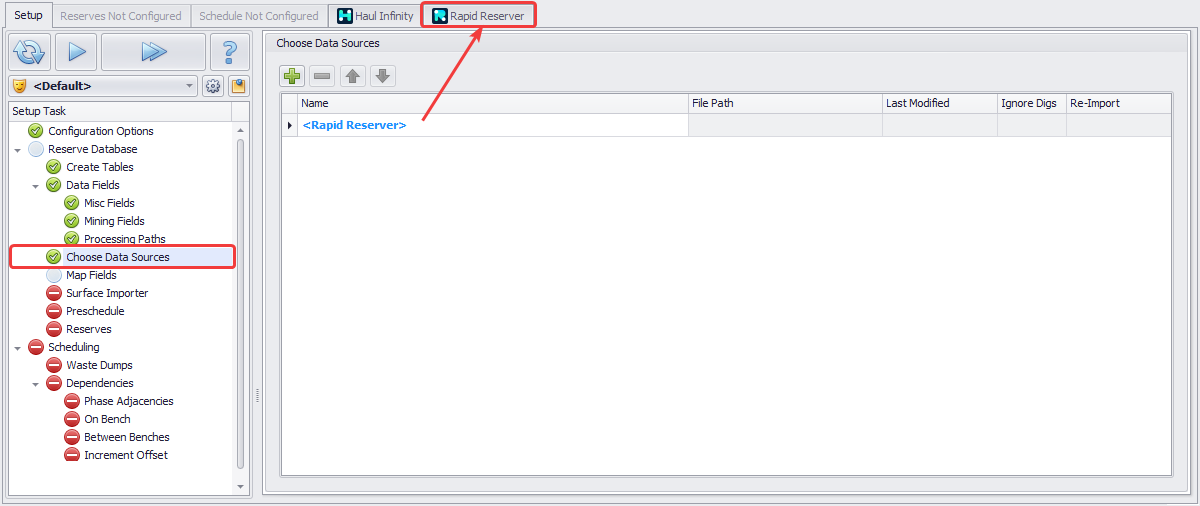Screen dimensions: 1200x506
Task: Run the single-step play button
Action: point(76,52)
